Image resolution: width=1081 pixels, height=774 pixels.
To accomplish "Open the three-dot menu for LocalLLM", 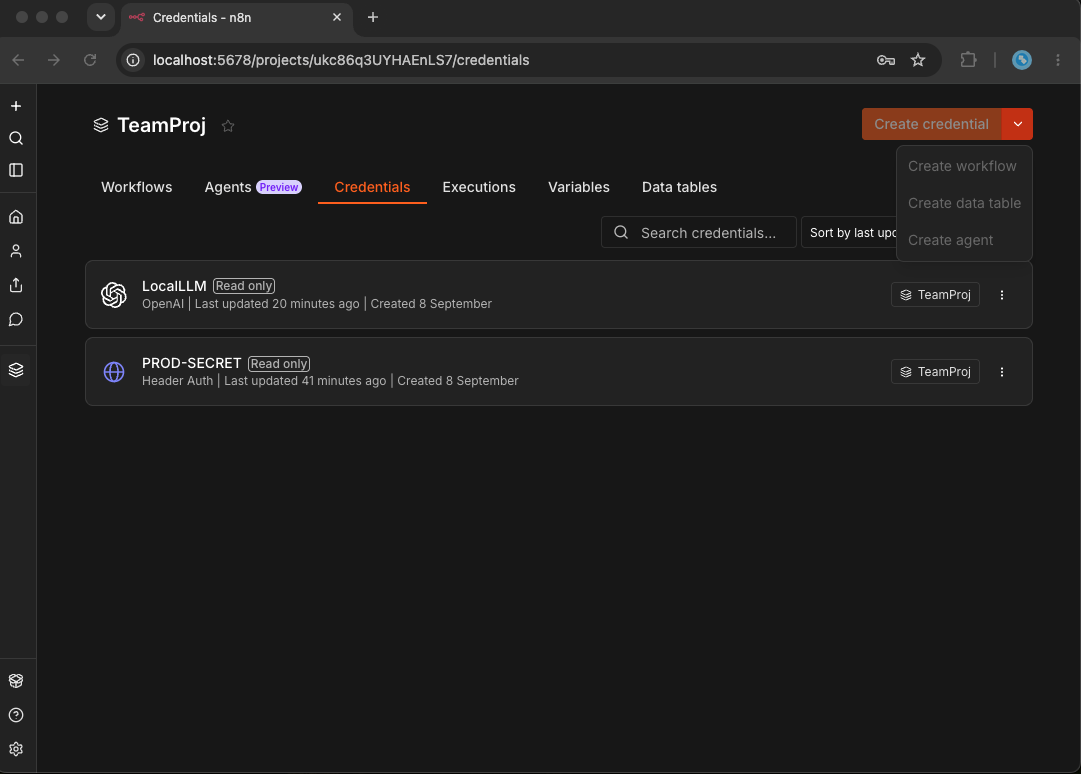I will click(1002, 295).
